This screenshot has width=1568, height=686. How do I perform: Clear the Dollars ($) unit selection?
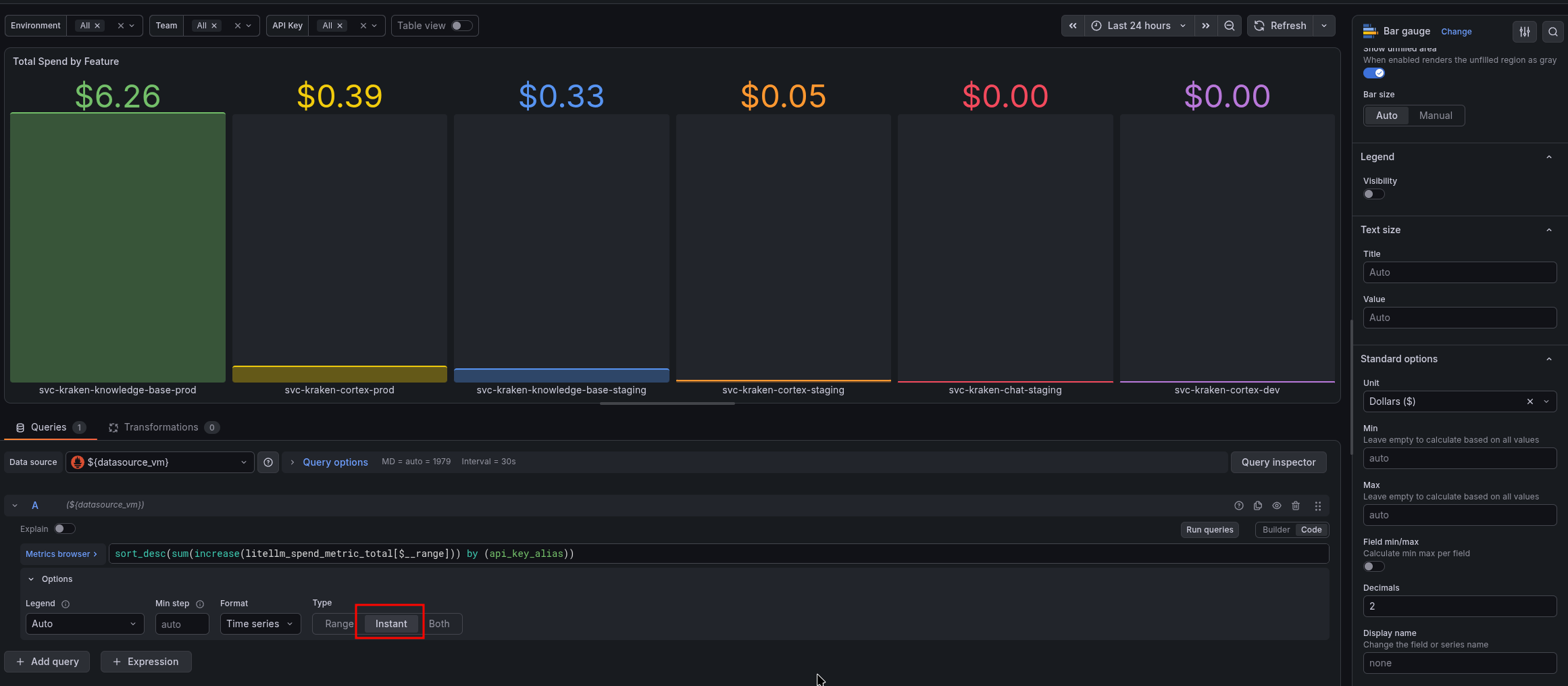coord(1530,401)
